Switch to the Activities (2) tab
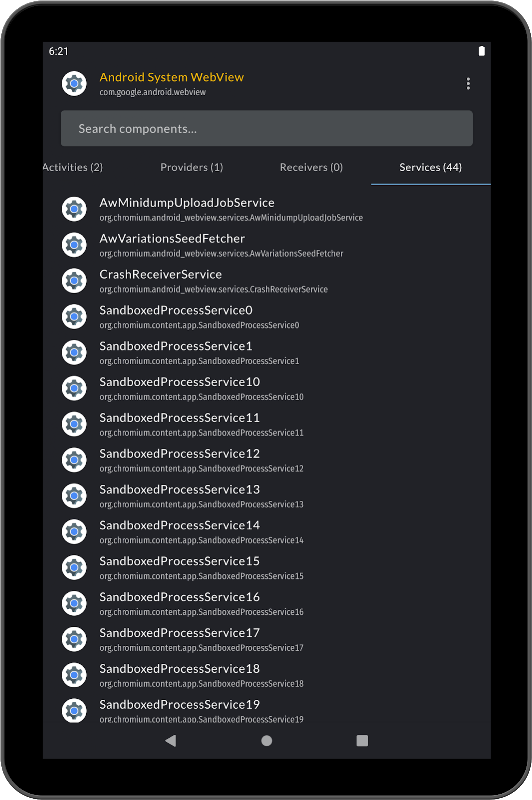Viewport: 532px width, 800px height. [73, 167]
